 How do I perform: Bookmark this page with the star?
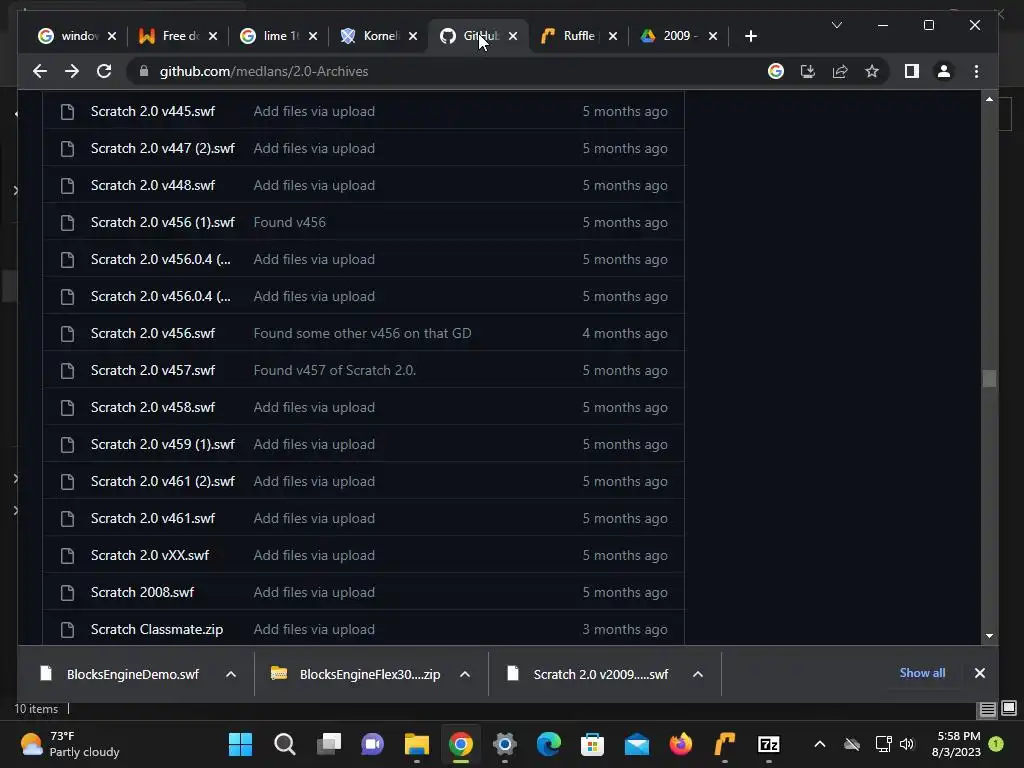(x=872, y=71)
